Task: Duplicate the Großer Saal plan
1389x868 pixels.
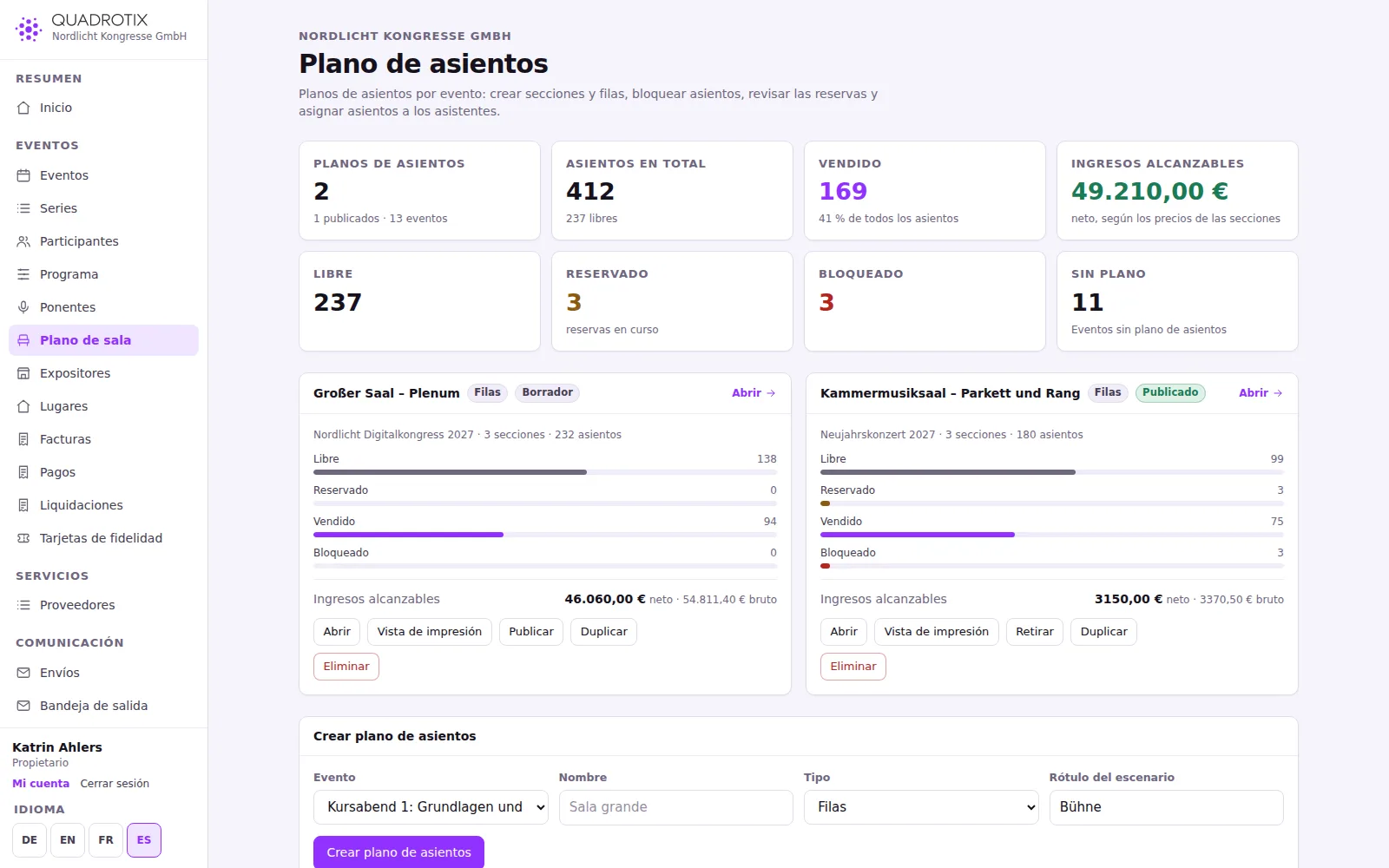Action: pyautogui.click(x=604, y=632)
